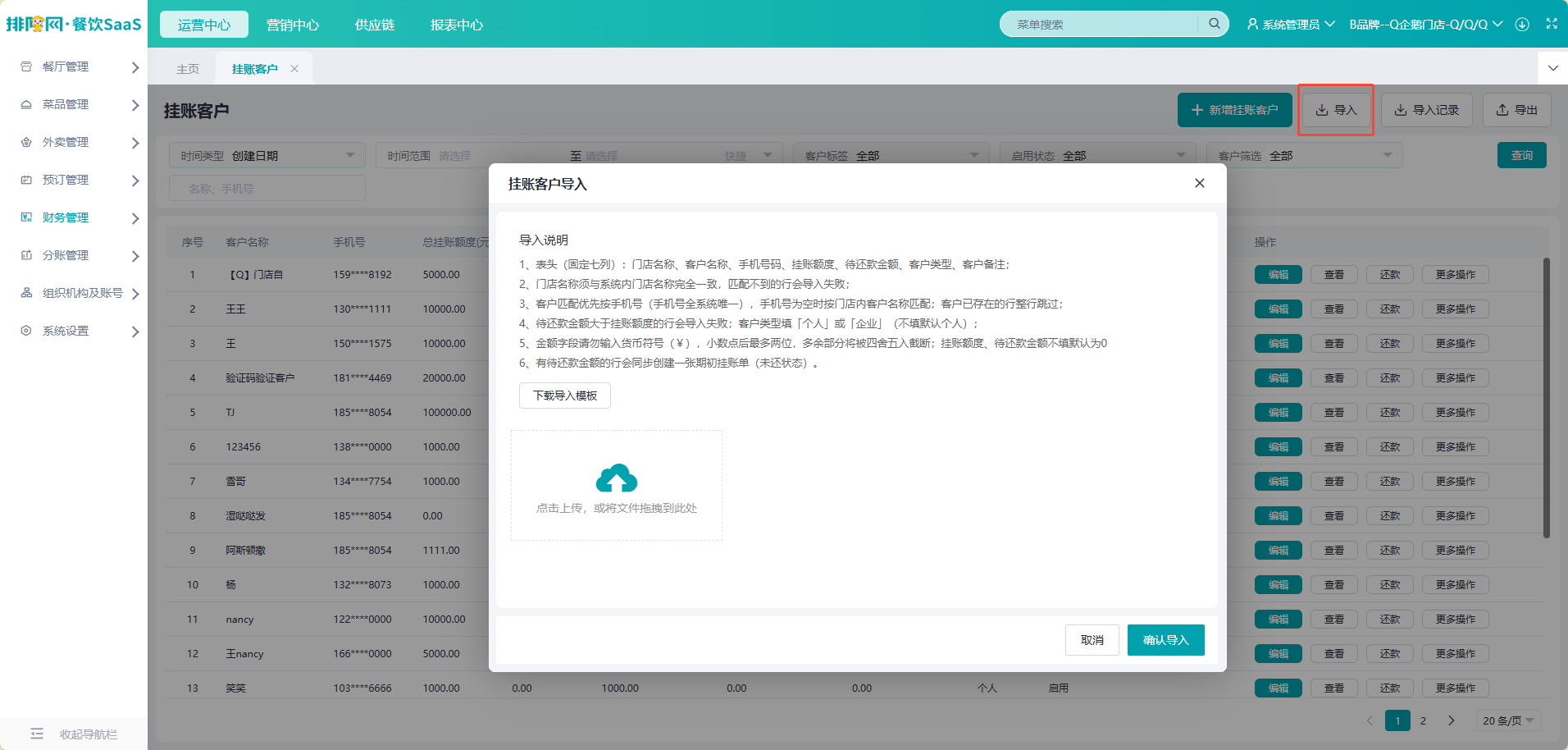Click the menu search magnifier icon
Screen dimensions: 1568x750
1214,24
